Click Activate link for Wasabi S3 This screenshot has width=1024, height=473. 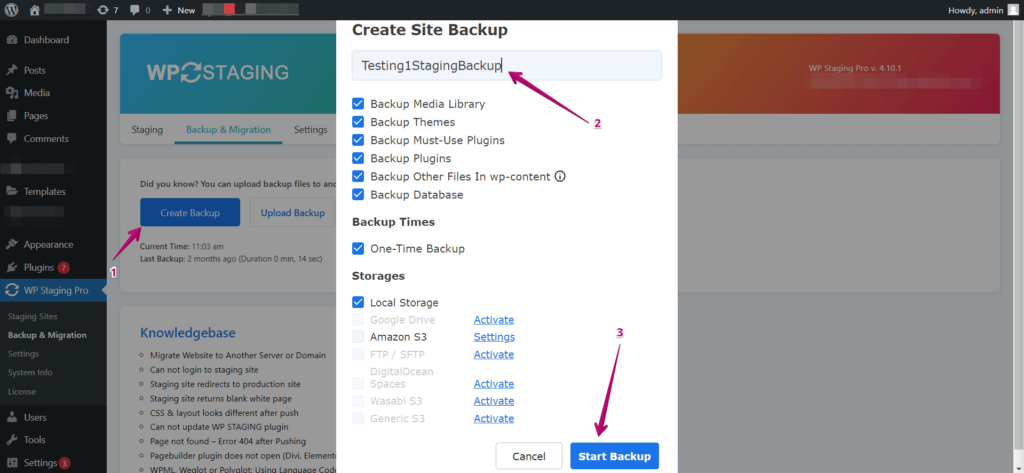coord(494,401)
